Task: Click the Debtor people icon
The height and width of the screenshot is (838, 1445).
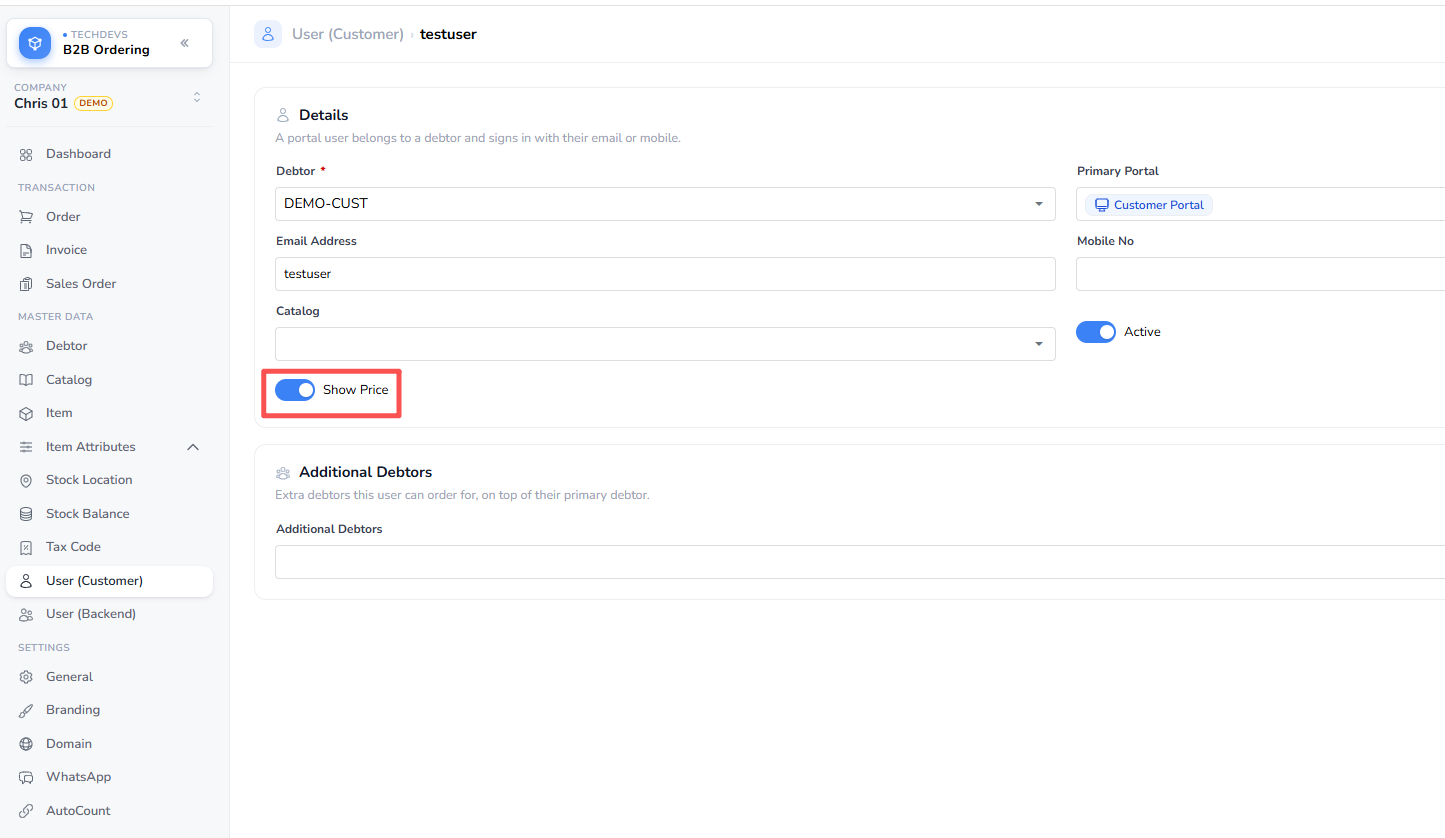Action: point(26,346)
